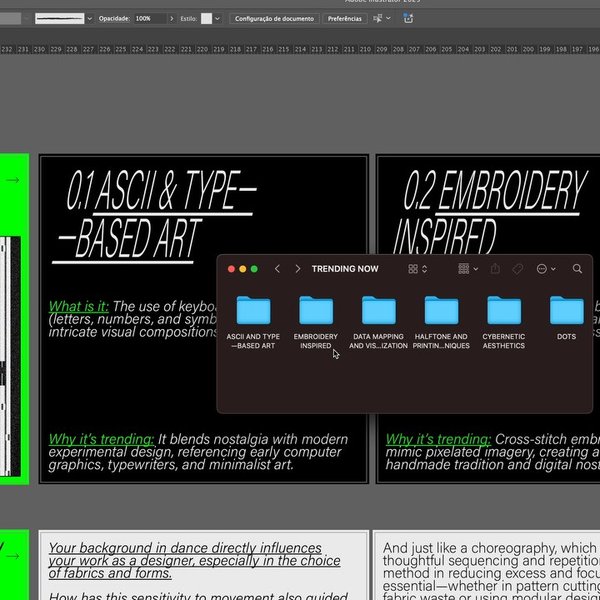Open the Finder more actions menu
Image resolution: width=600 pixels, height=600 pixels.
click(x=546, y=269)
